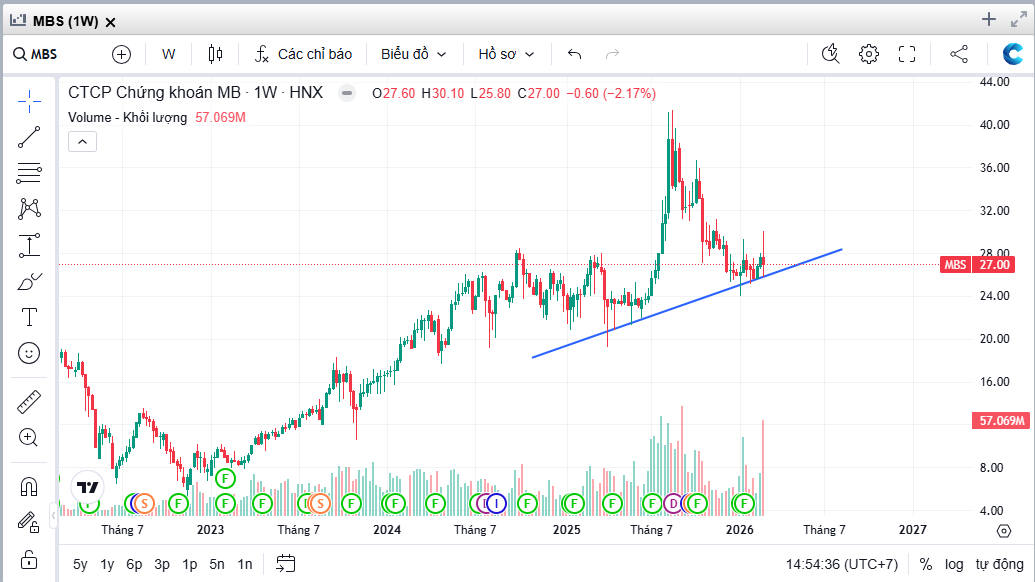Select the zoom in tool
Screen dimensions: 1035x582
pyautogui.click(x=28, y=437)
